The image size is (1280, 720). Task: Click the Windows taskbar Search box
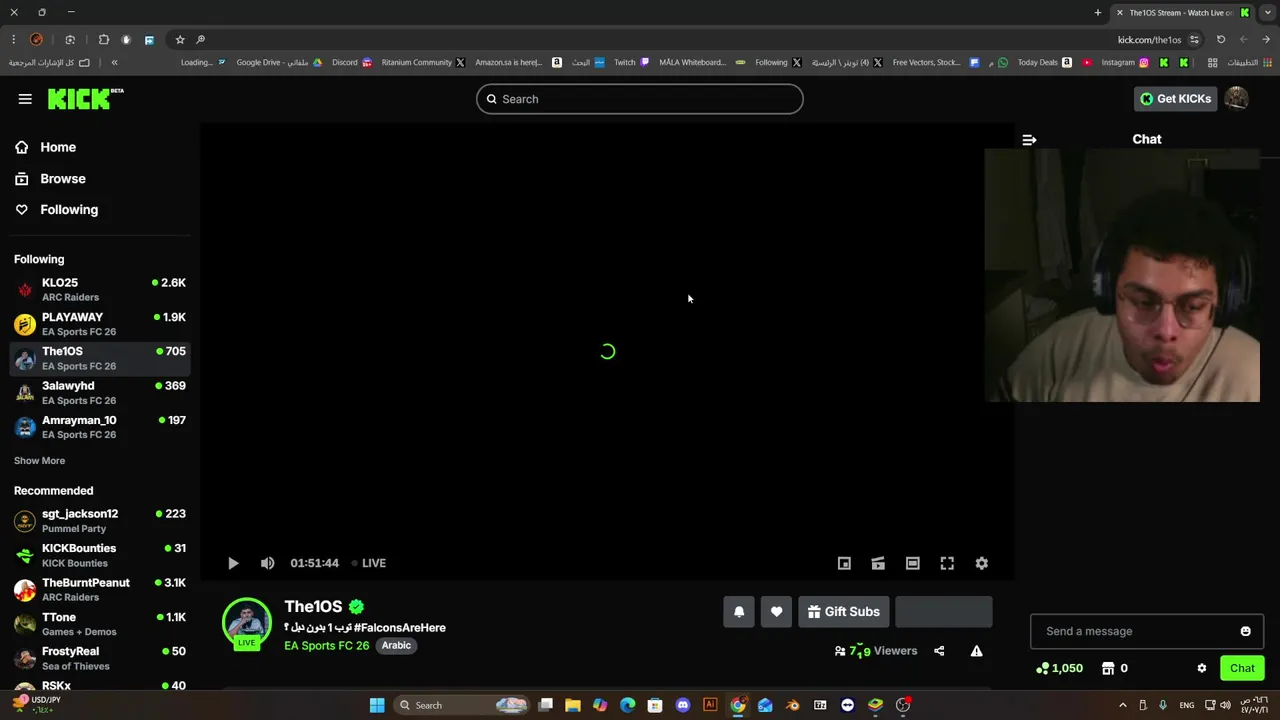coord(462,705)
